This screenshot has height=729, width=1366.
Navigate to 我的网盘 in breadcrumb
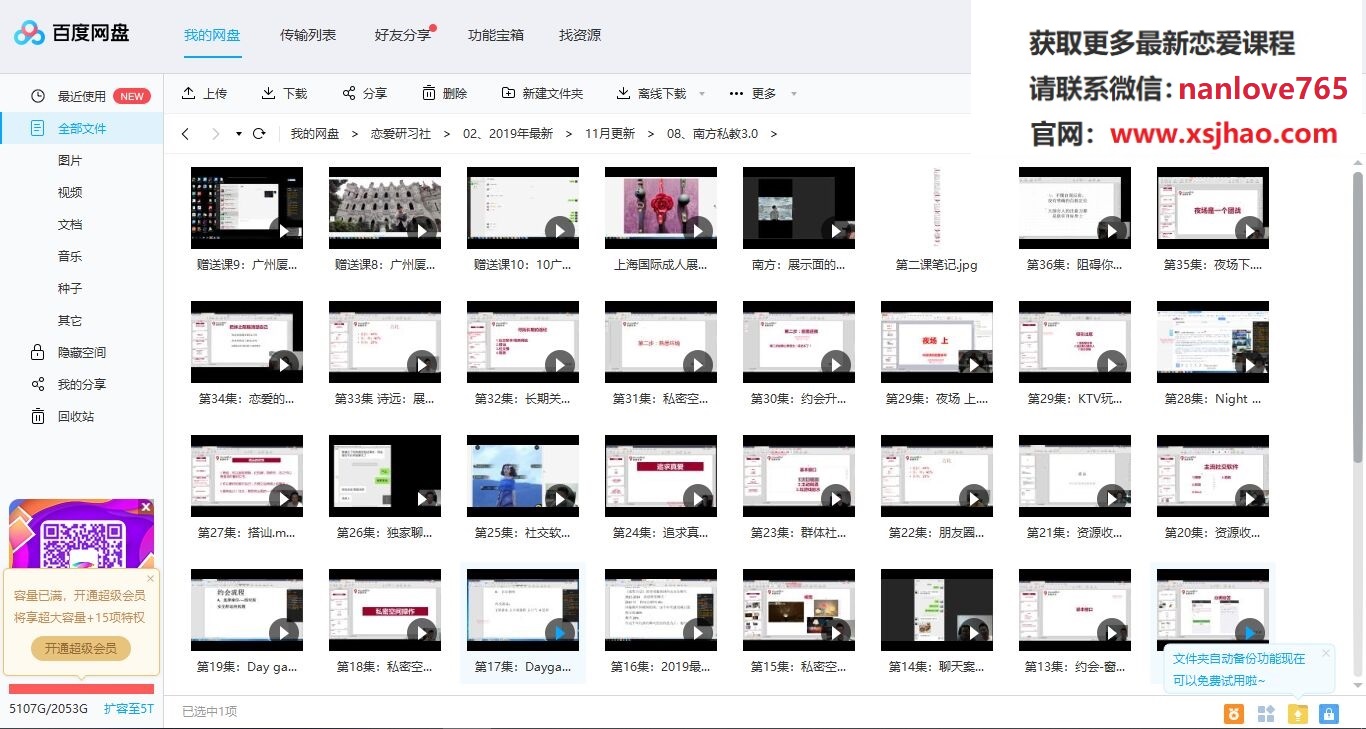click(x=315, y=133)
